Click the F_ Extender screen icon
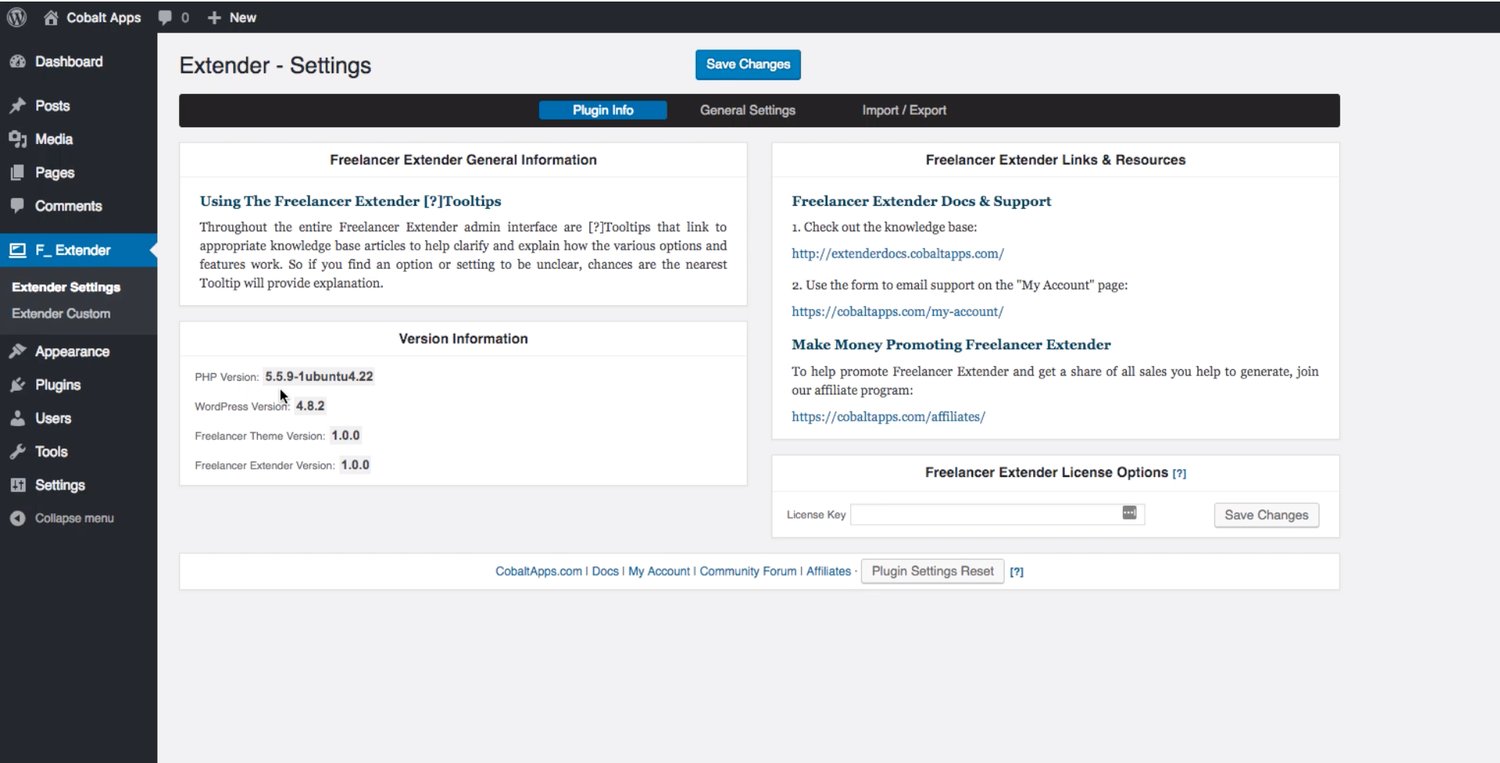Viewport: 1500px width, 763px height. click(17, 250)
